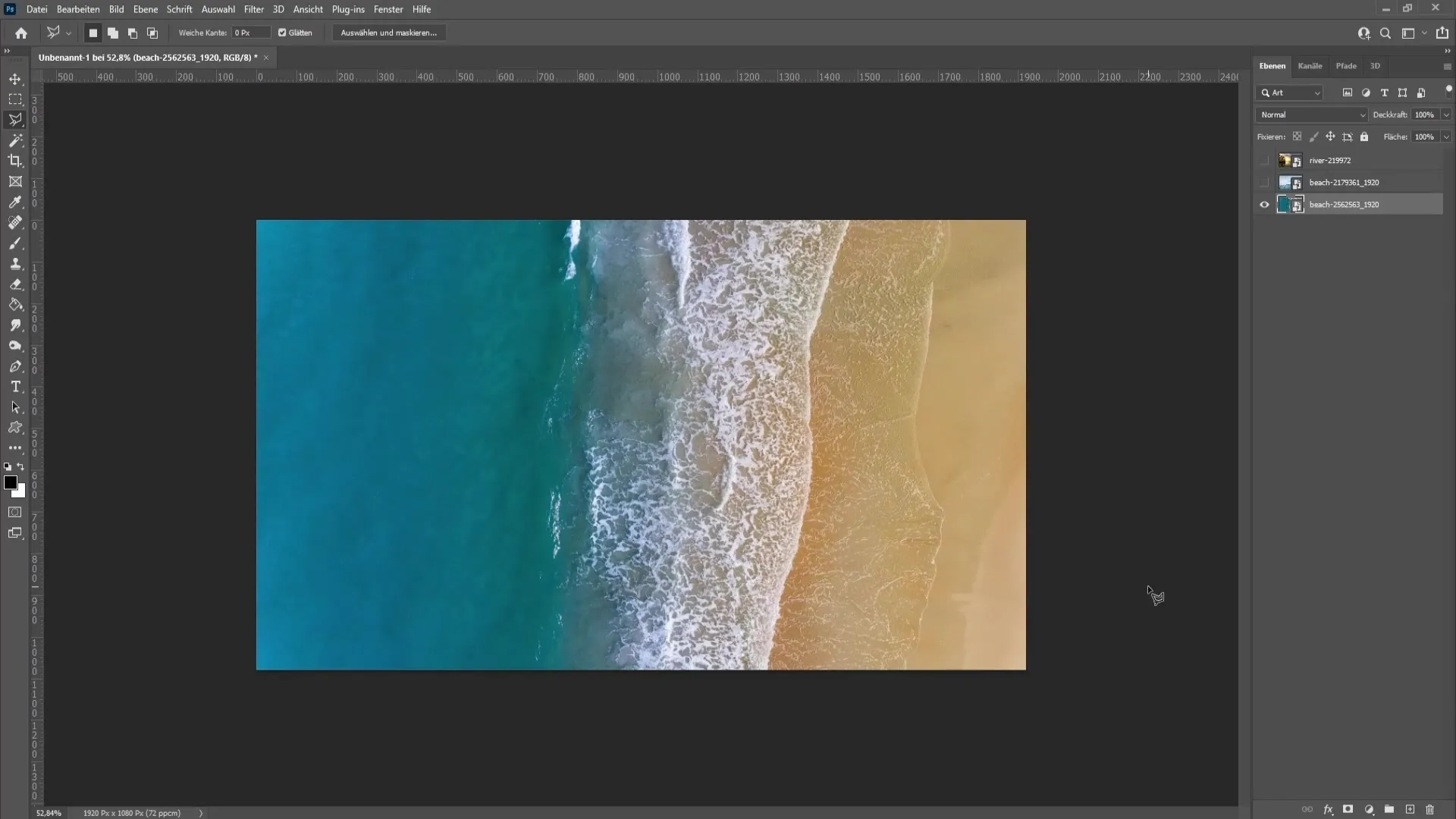Open the lasso tool preset picker arrow
The image size is (1456, 819).
click(68, 33)
